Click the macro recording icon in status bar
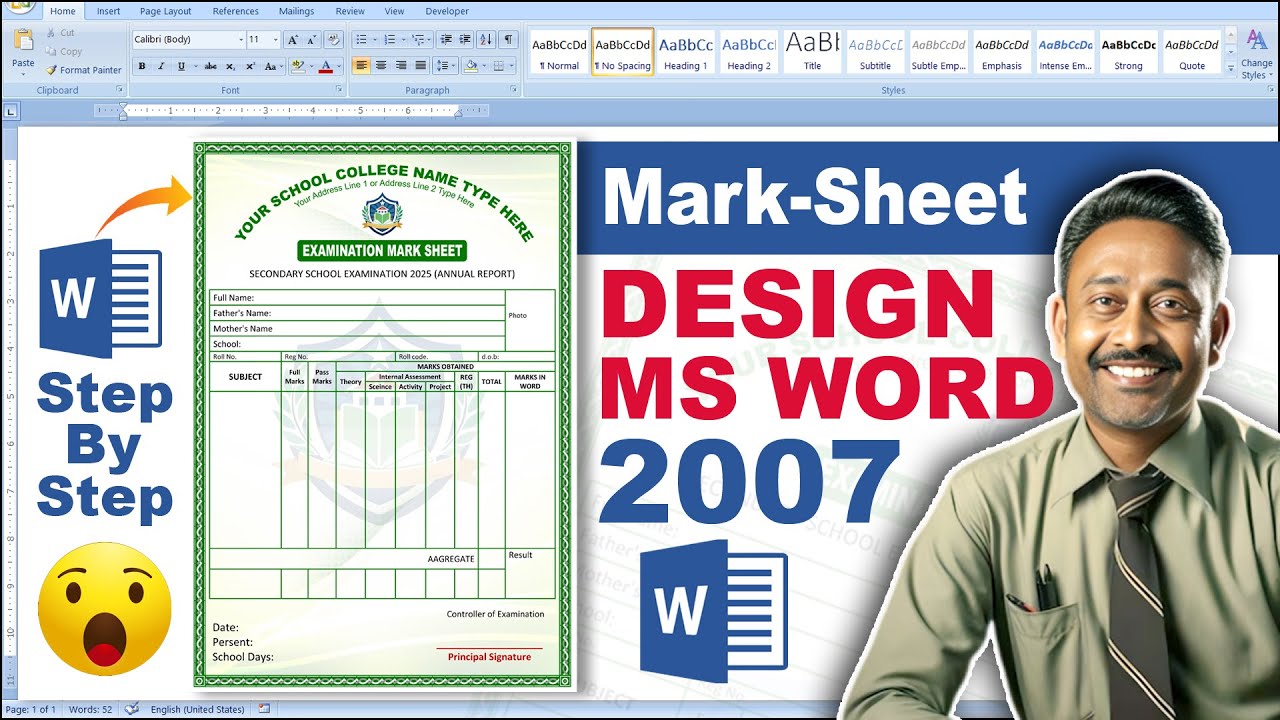Image resolution: width=1280 pixels, height=720 pixels. 264,709
